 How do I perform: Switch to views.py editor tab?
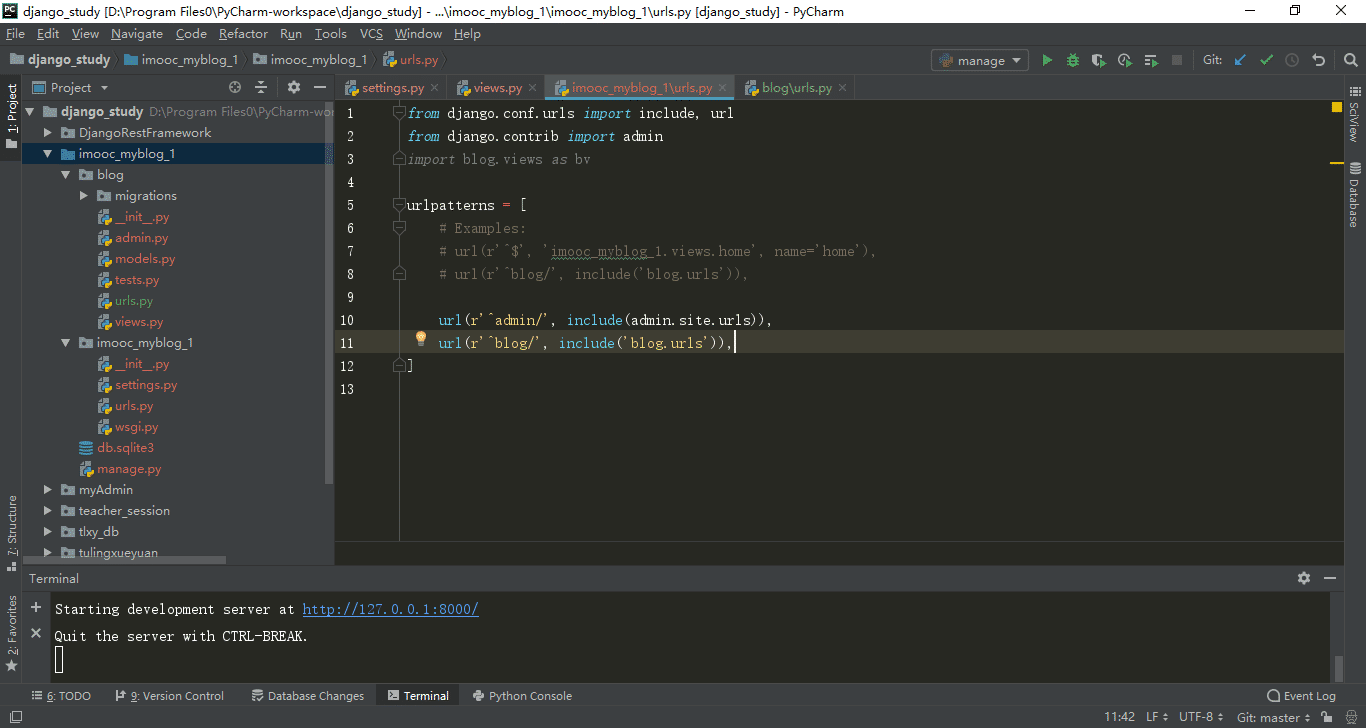pos(497,88)
